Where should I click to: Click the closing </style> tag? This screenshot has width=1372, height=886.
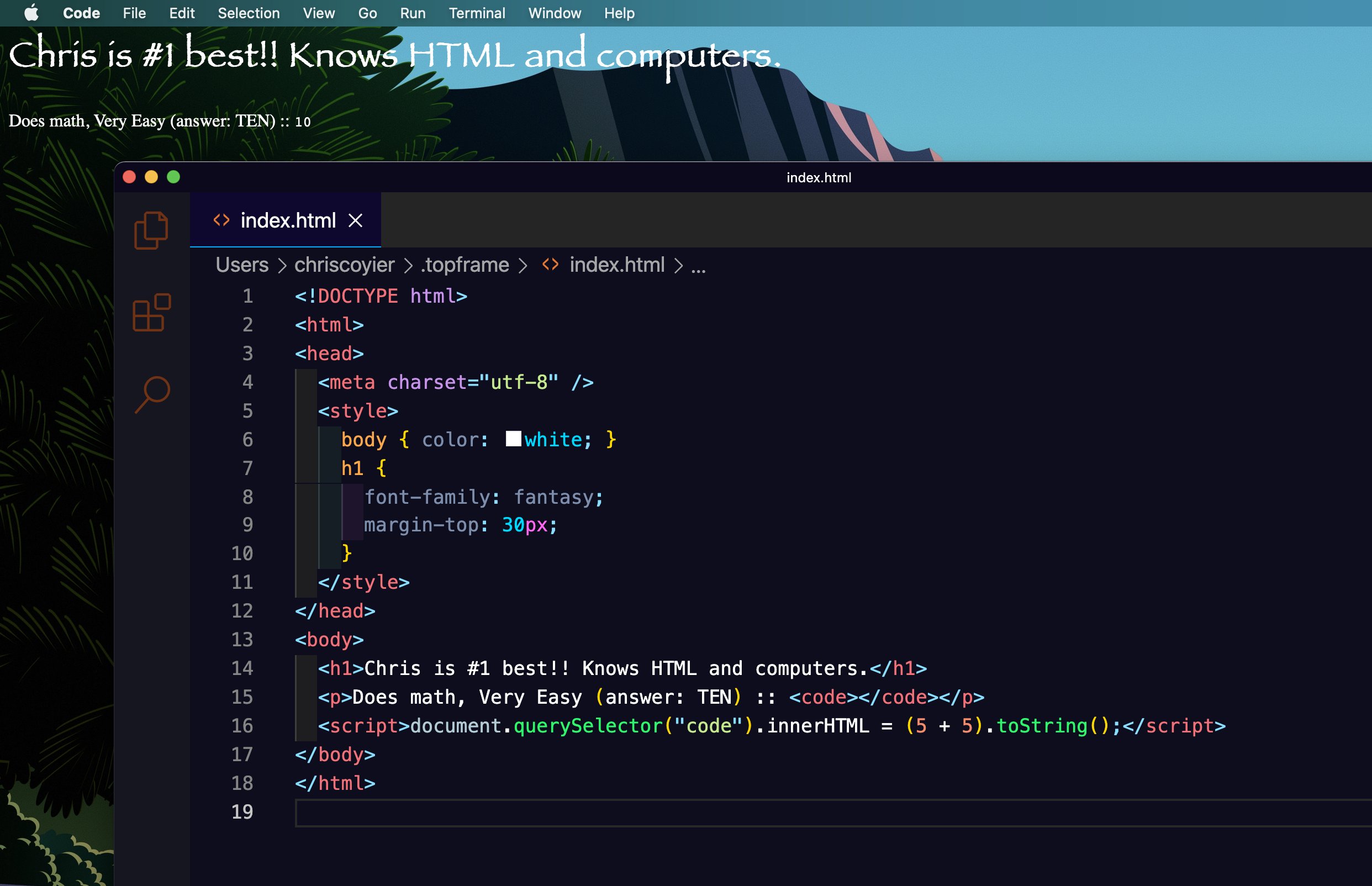click(x=363, y=582)
